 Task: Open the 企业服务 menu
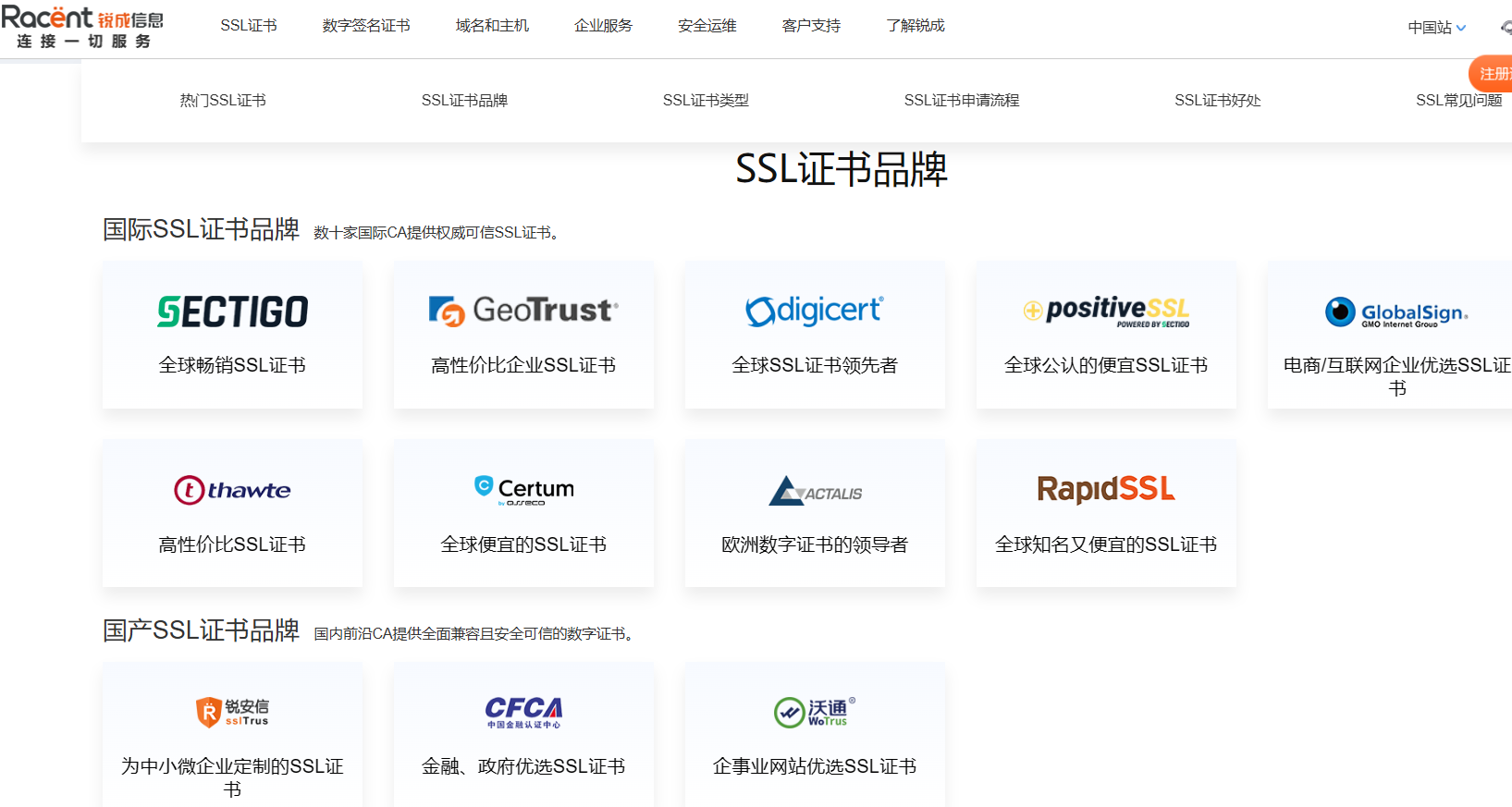tap(603, 26)
